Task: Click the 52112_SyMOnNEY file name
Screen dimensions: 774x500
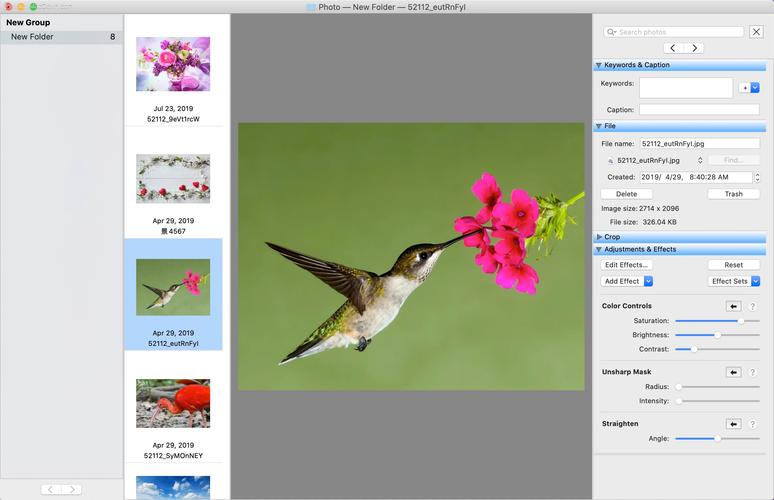Action: coord(173,456)
